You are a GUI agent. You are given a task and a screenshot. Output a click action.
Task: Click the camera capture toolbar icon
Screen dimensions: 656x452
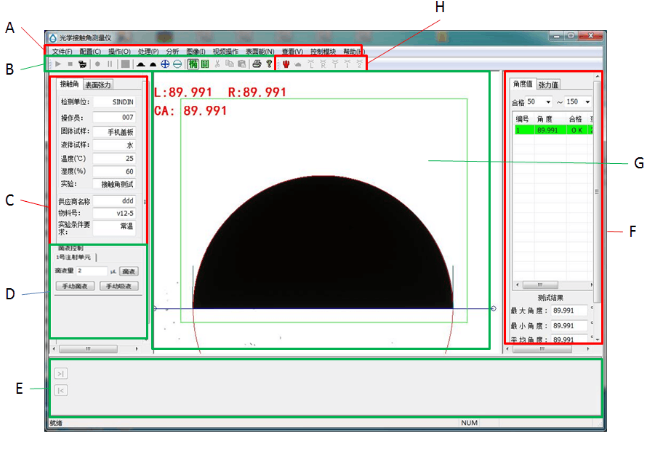click(82, 64)
